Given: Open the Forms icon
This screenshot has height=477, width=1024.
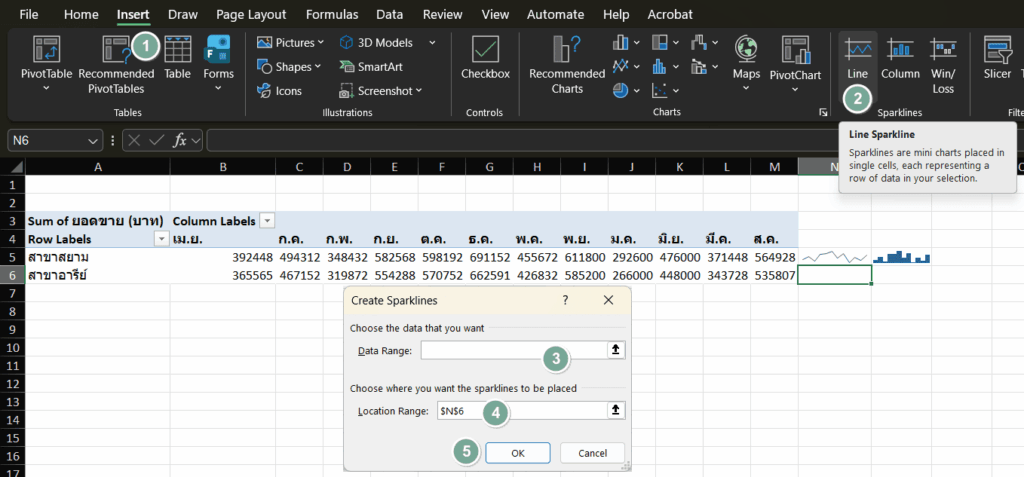Looking at the screenshot, I should (x=218, y=49).
